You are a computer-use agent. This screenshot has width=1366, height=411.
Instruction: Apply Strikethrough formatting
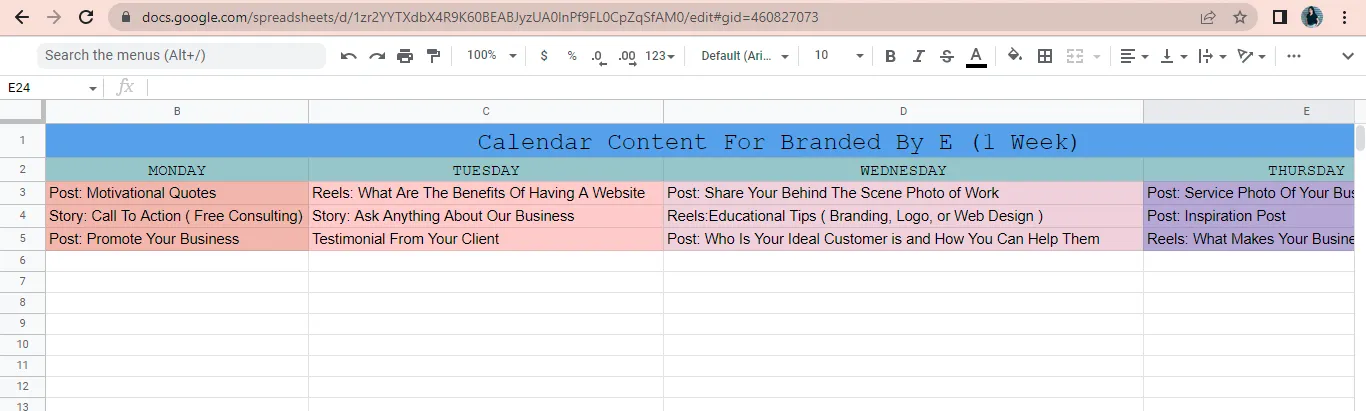click(947, 56)
